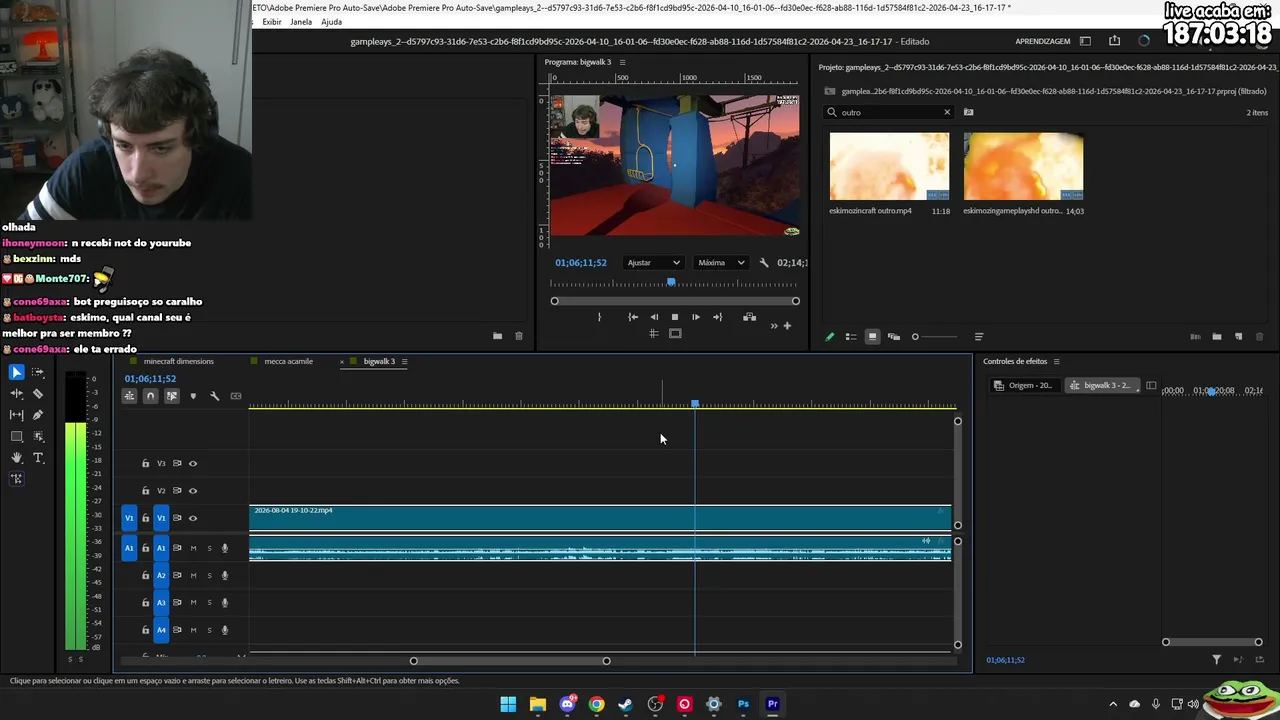Expand more Program monitor transport buttons
The image size is (1280, 720).
[x=773, y=325]
